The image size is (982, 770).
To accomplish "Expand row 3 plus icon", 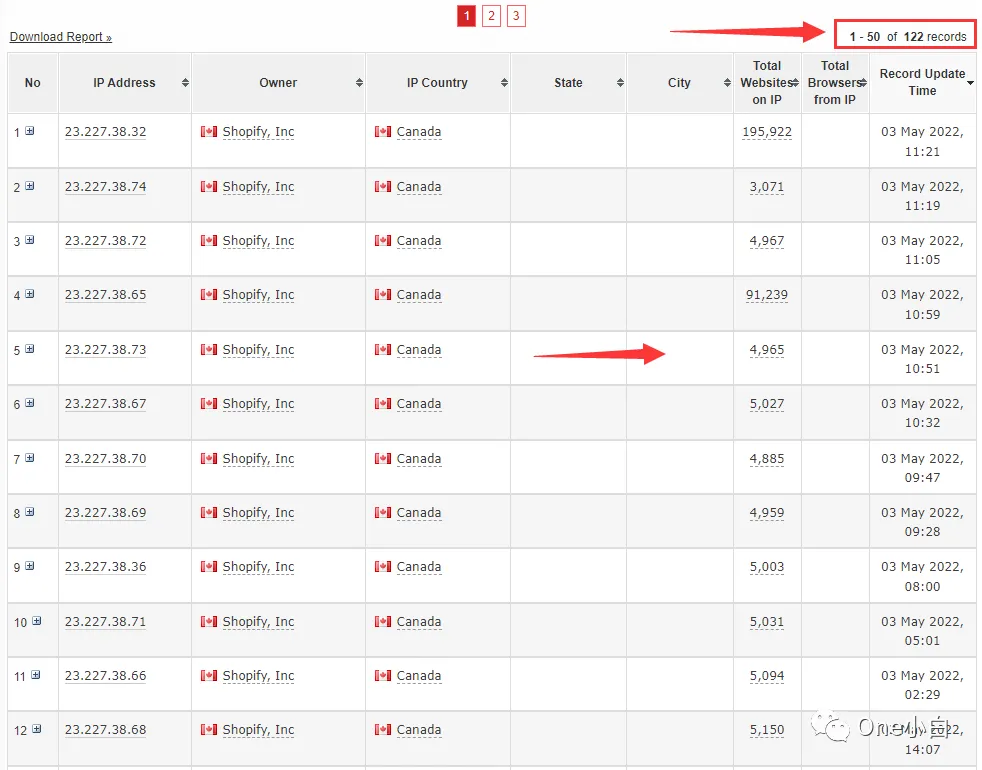I will point(29,240).
